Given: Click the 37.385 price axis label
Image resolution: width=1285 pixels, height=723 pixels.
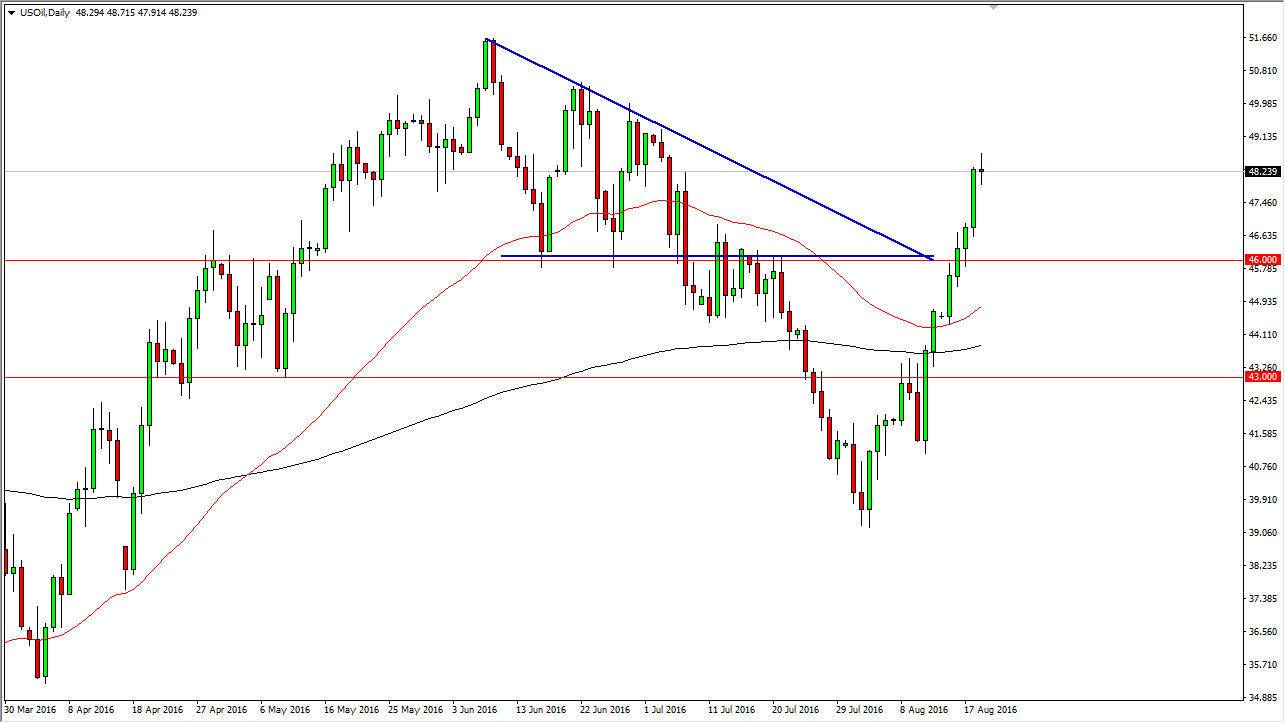Looking at the screenshot, I should [1263, 599].
